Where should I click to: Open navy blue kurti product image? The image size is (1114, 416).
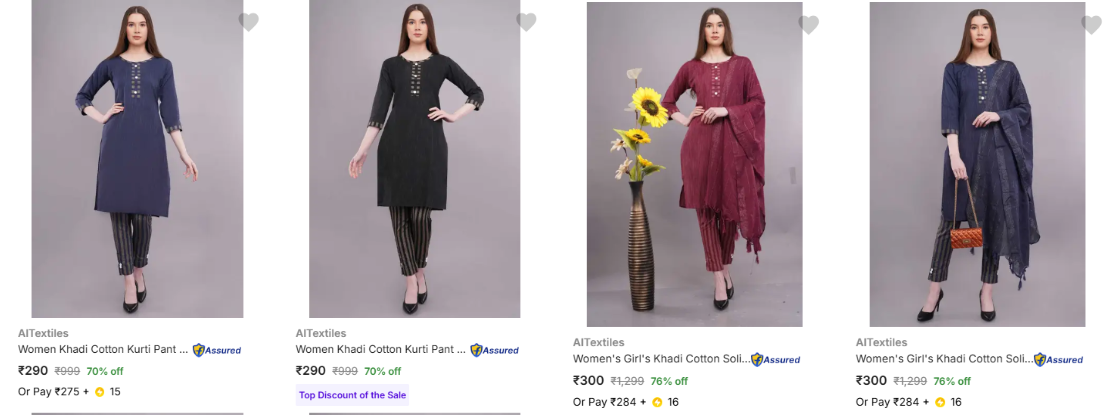(x=138, y=160)
